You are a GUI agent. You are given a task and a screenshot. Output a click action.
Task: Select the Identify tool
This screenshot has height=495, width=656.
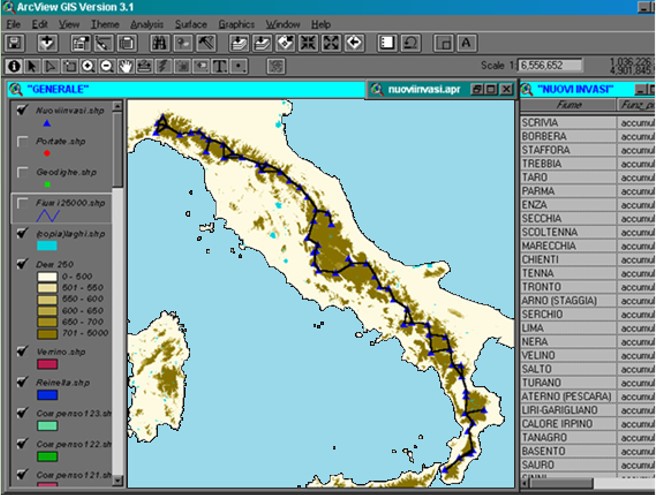[15, 67]
